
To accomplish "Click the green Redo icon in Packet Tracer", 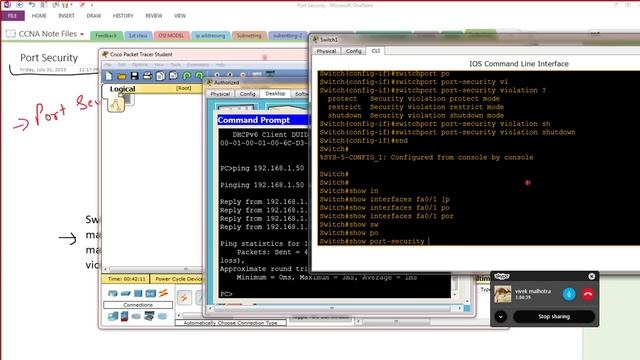I will pos(199,76).
